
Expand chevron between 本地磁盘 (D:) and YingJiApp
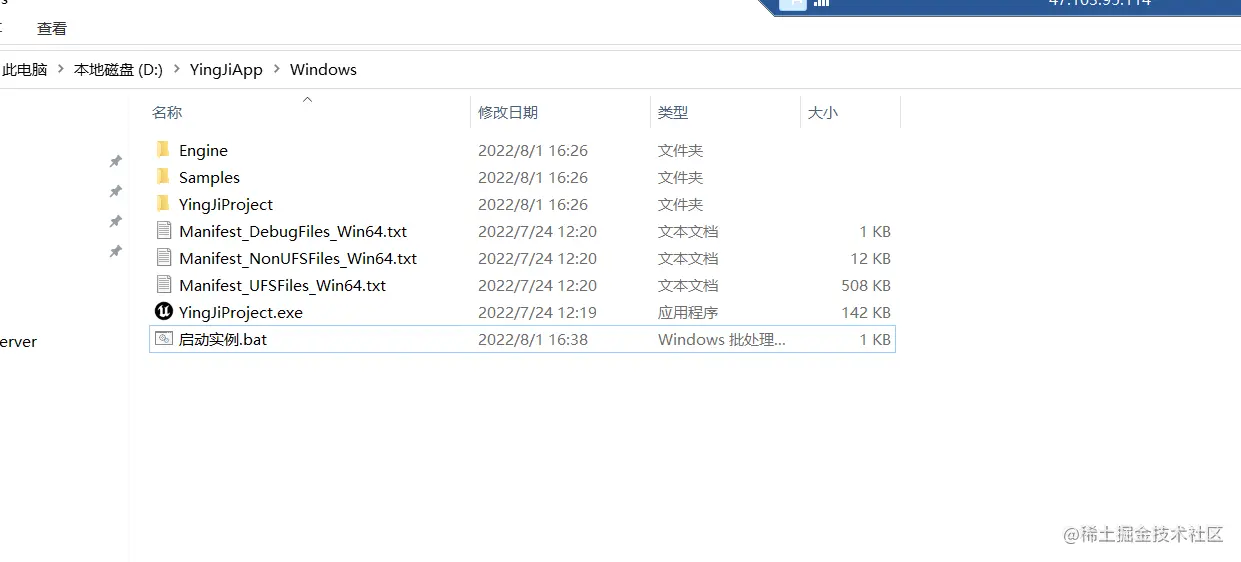[x=177, y=70]
